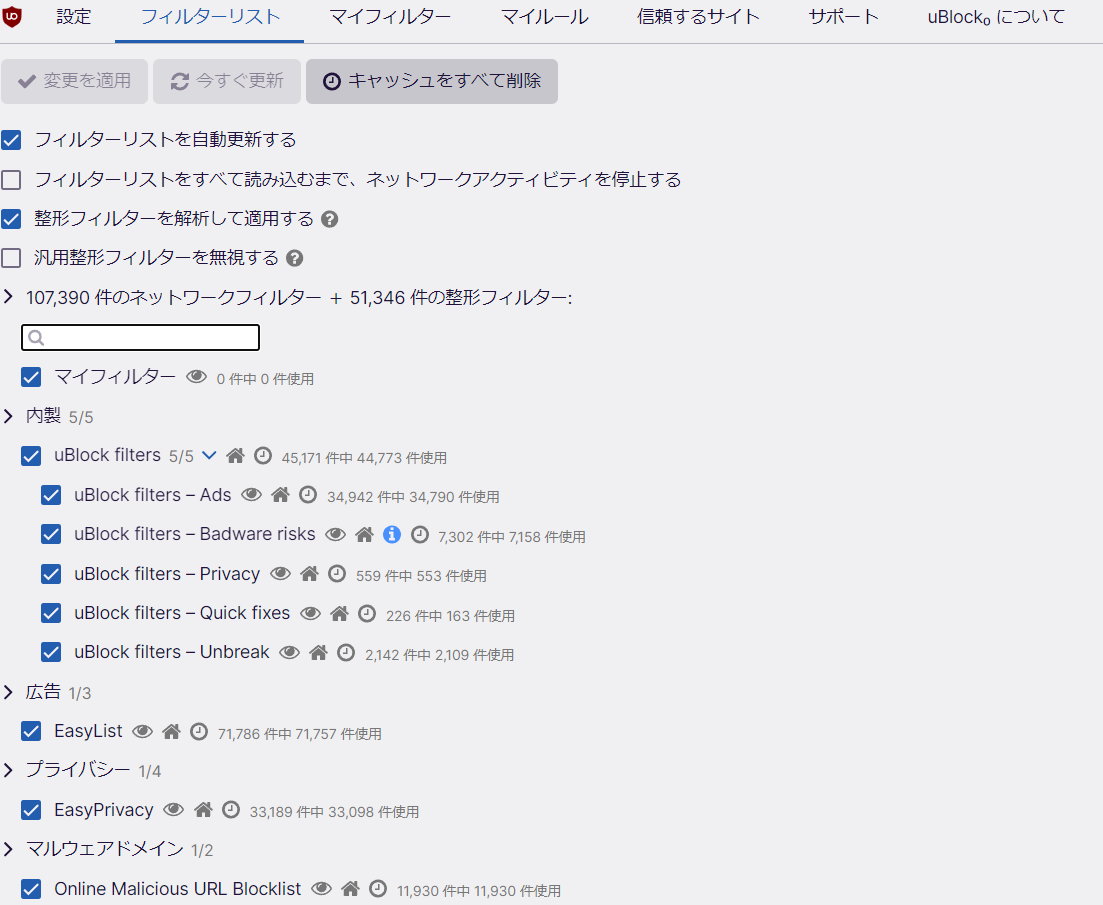The width and height of the screenshot is (1103, 905).
Task: Uncheck the EasyPrivacy checkbox
Action: point(31,810)
